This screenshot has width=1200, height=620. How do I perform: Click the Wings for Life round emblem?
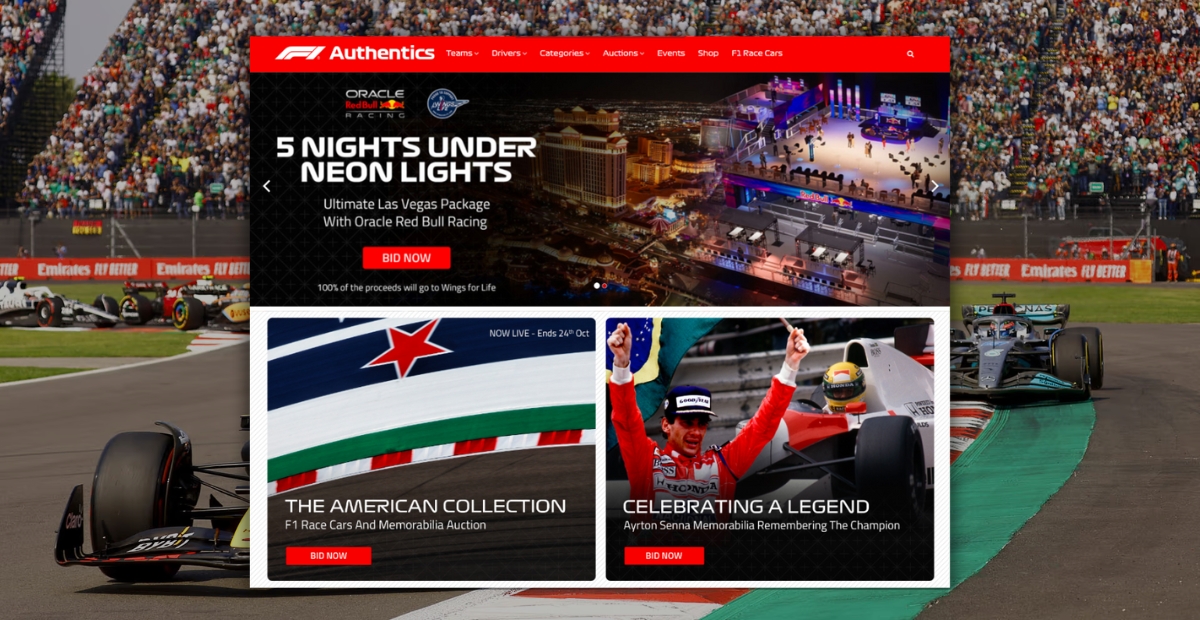pos(447,103)
